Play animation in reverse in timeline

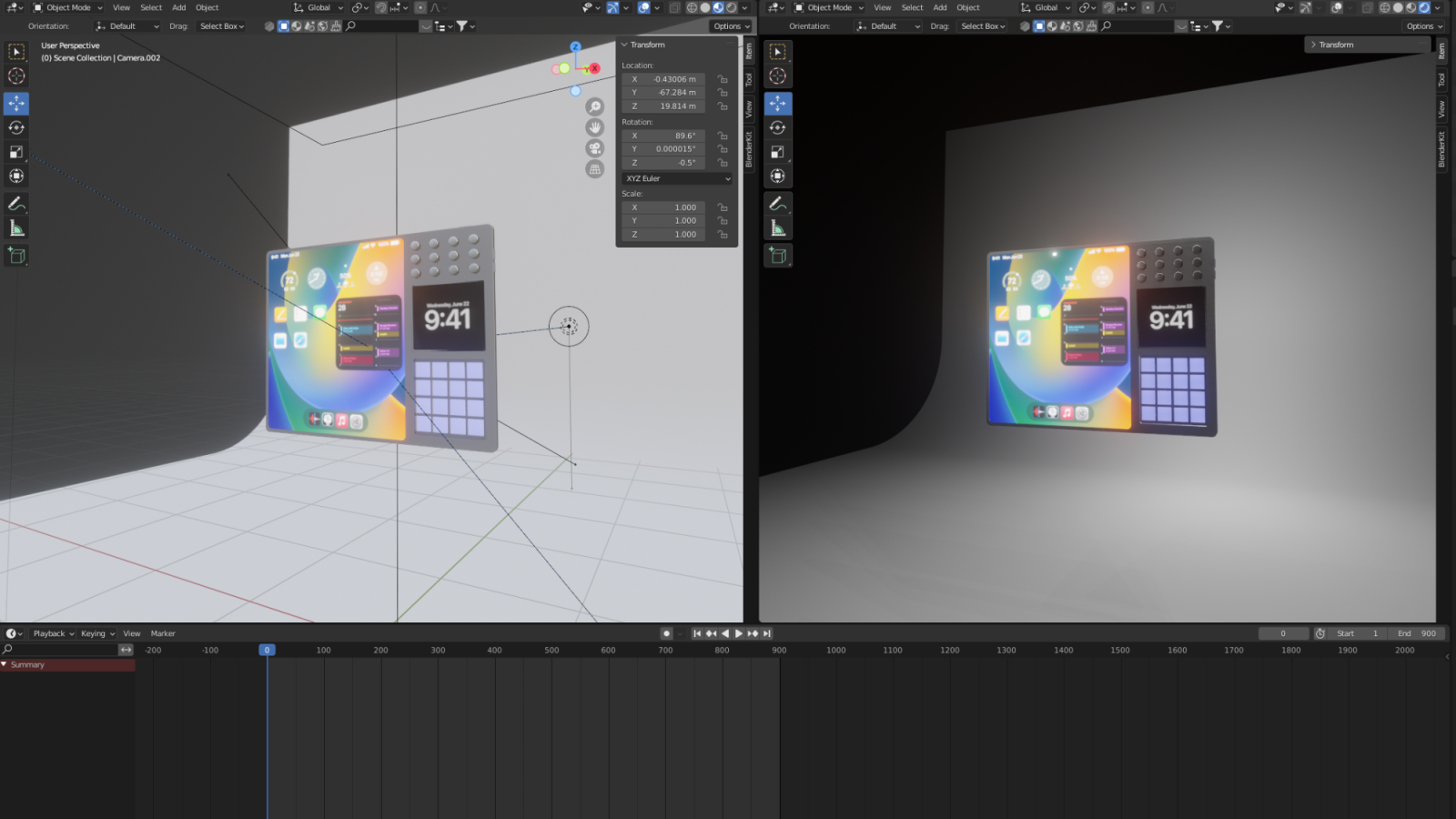click(x=725, y=633)
